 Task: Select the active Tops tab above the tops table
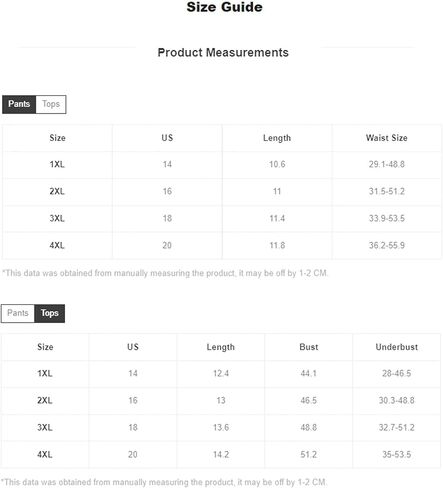[x=50, y=313]
